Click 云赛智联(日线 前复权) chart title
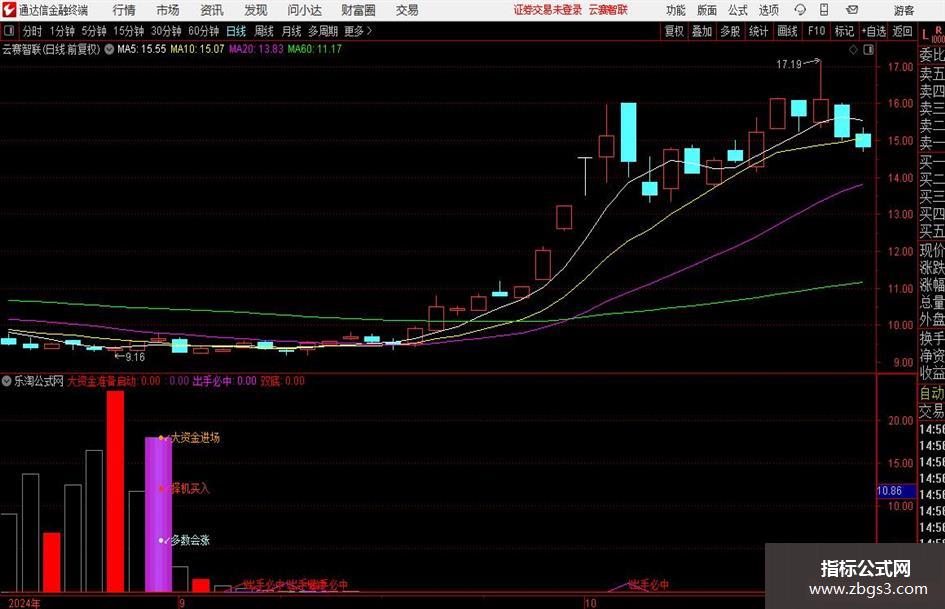The height and width of the screenshot is (609, 945). coord(51,49)
